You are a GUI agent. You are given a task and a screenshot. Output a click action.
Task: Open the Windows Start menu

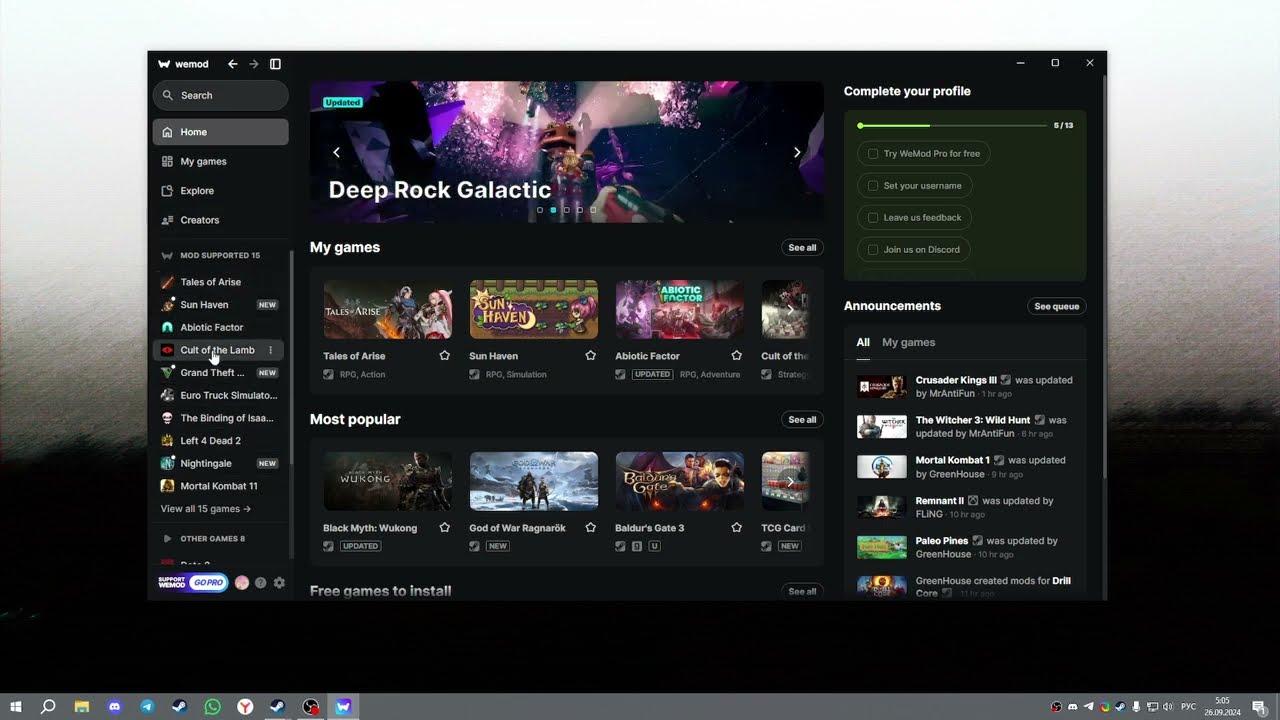(16, 707)
